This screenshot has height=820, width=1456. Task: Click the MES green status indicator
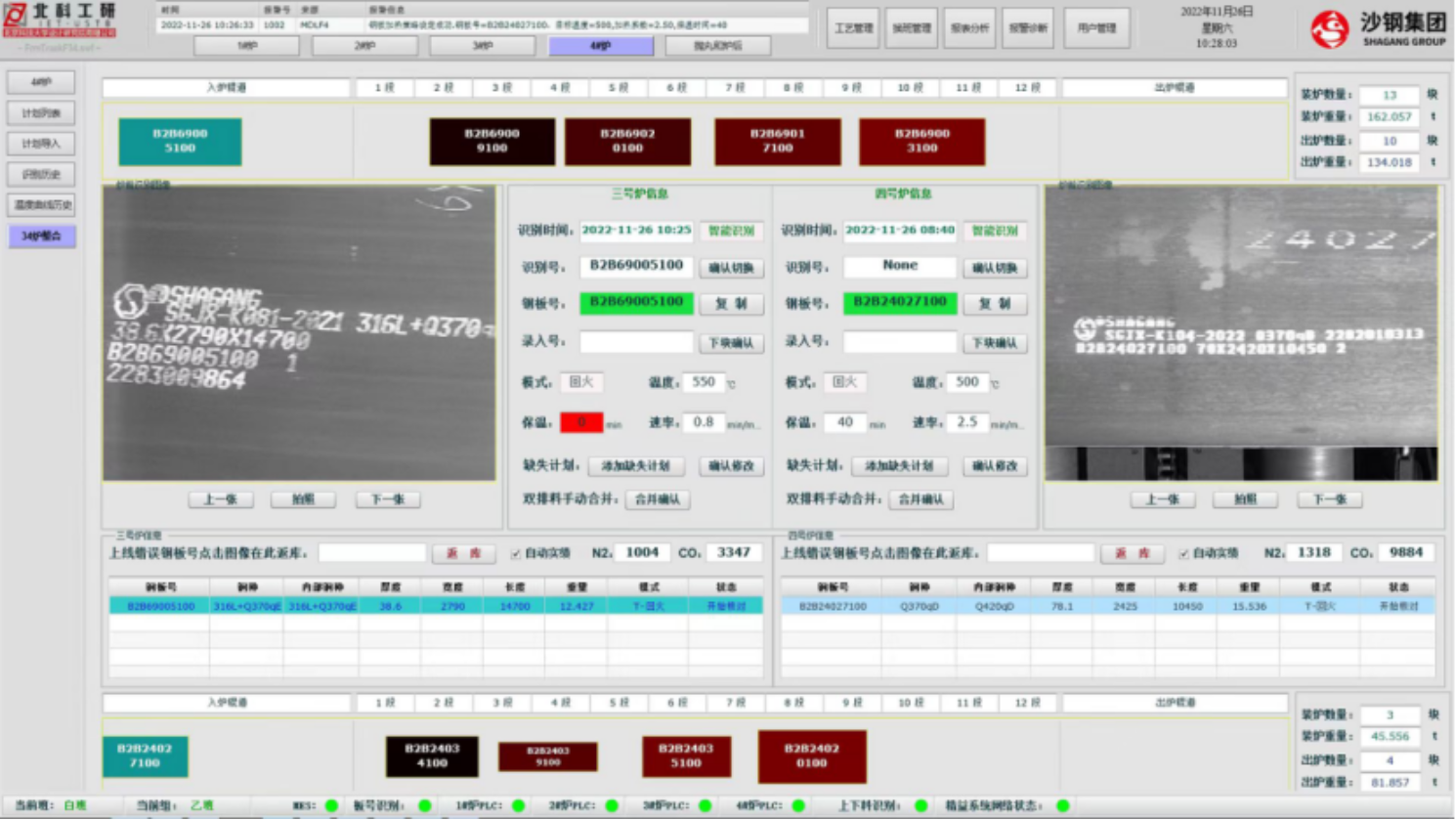pos(331,805)
